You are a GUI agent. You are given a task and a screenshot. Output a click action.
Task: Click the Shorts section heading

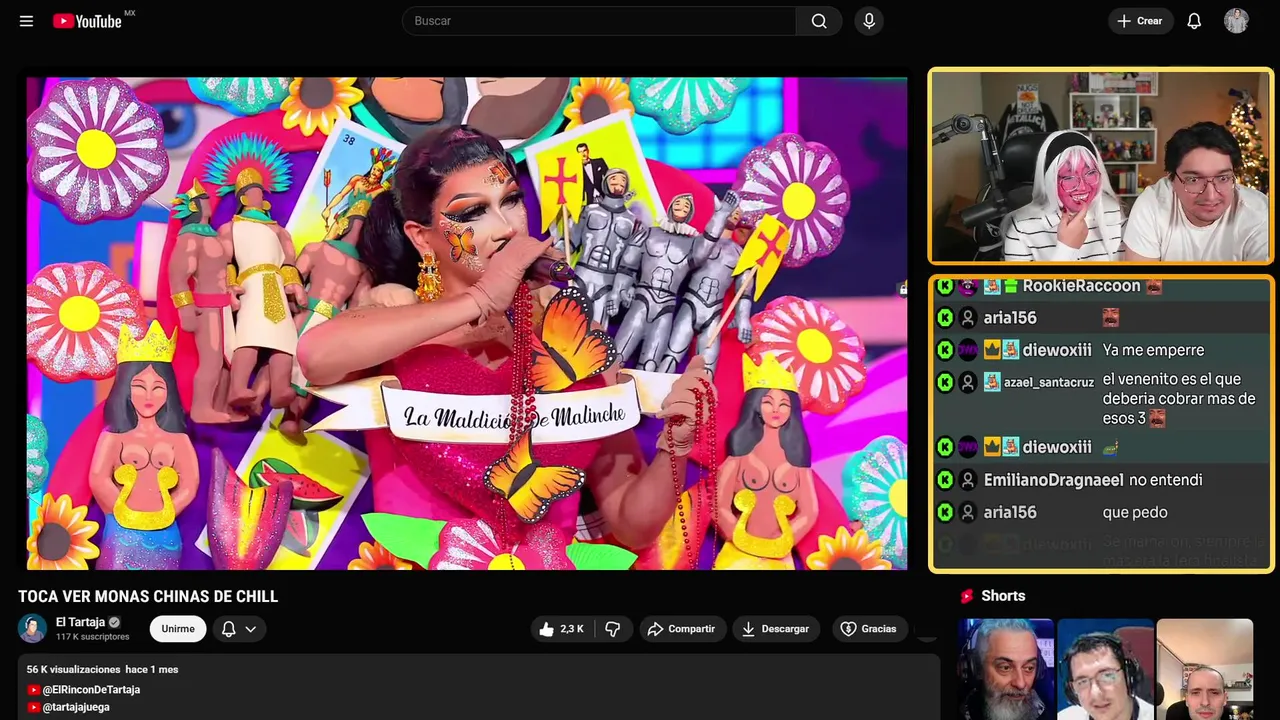[1003, 596]
